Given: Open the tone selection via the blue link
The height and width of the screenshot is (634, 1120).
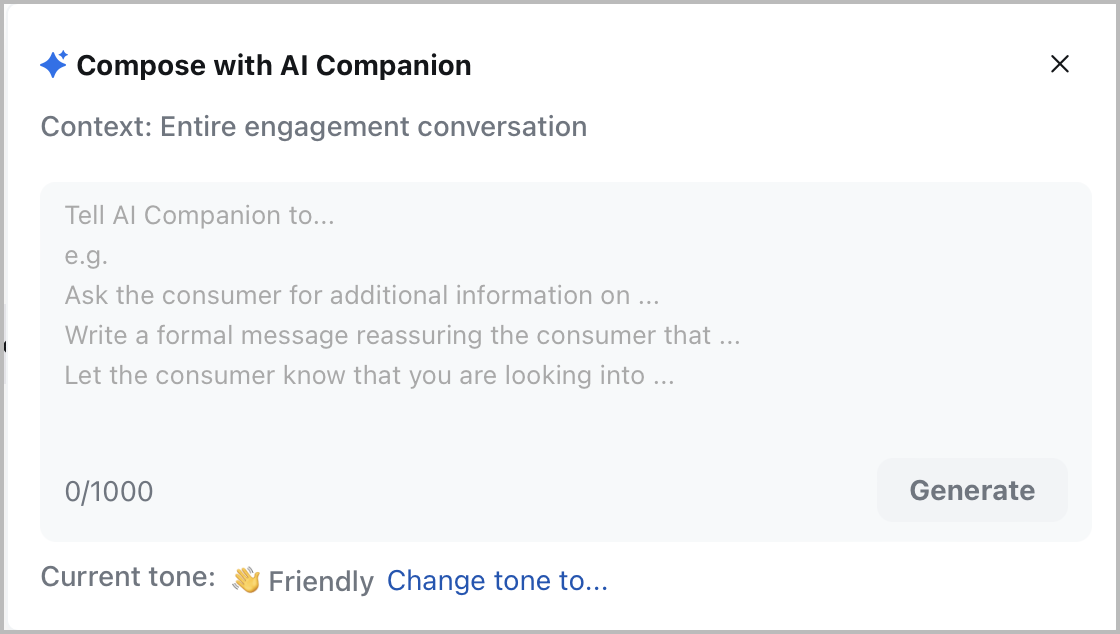Looking at the screenshot, I should (x=497, y=580).
